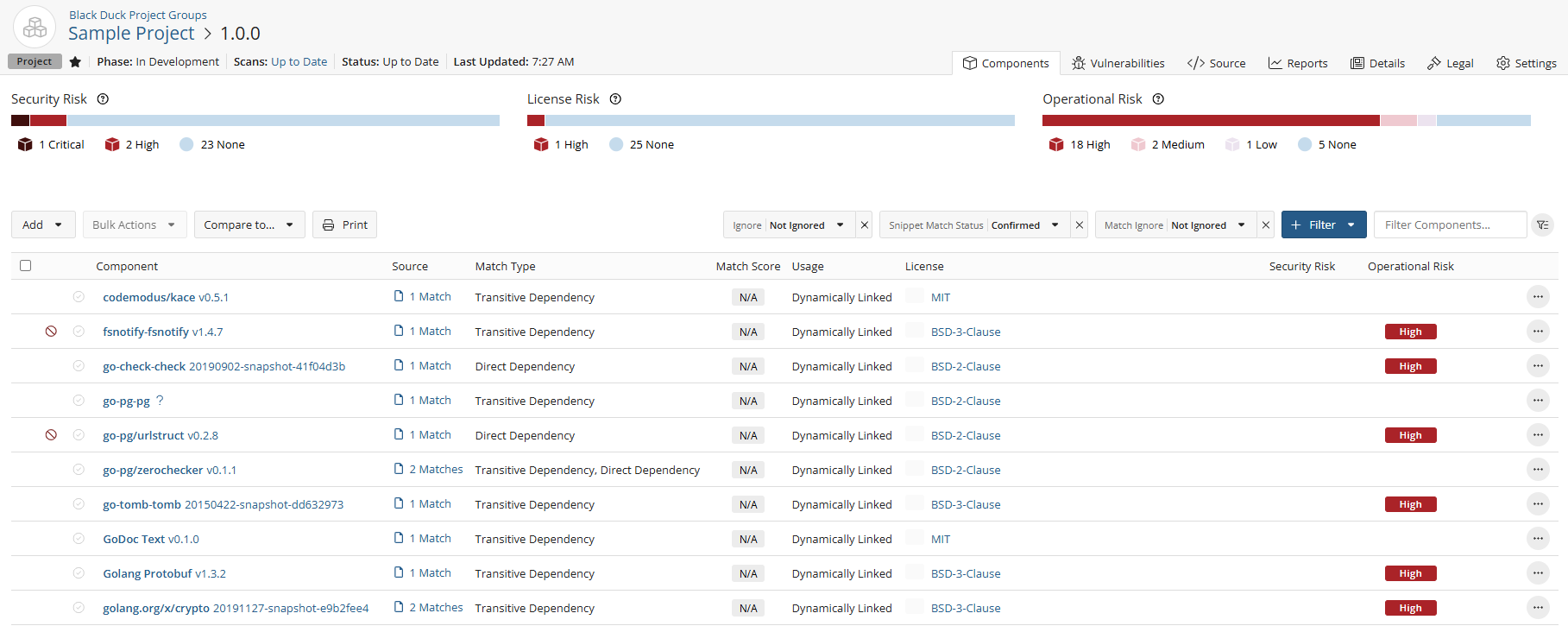Open Security Risk help question mark

[103, 98]
